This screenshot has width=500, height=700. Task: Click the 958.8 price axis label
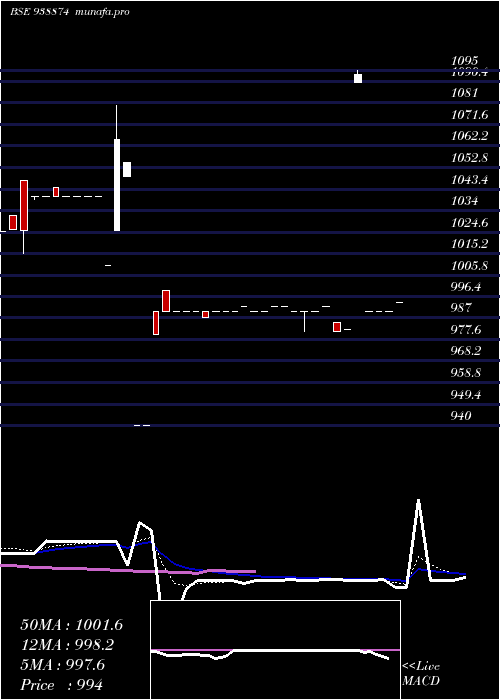[467, 372]
